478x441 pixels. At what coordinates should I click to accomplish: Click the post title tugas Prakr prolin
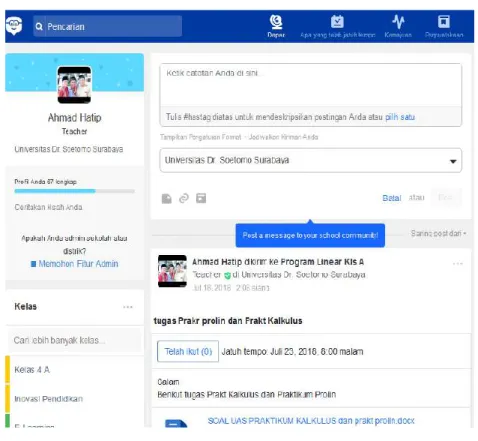(228, 321)
